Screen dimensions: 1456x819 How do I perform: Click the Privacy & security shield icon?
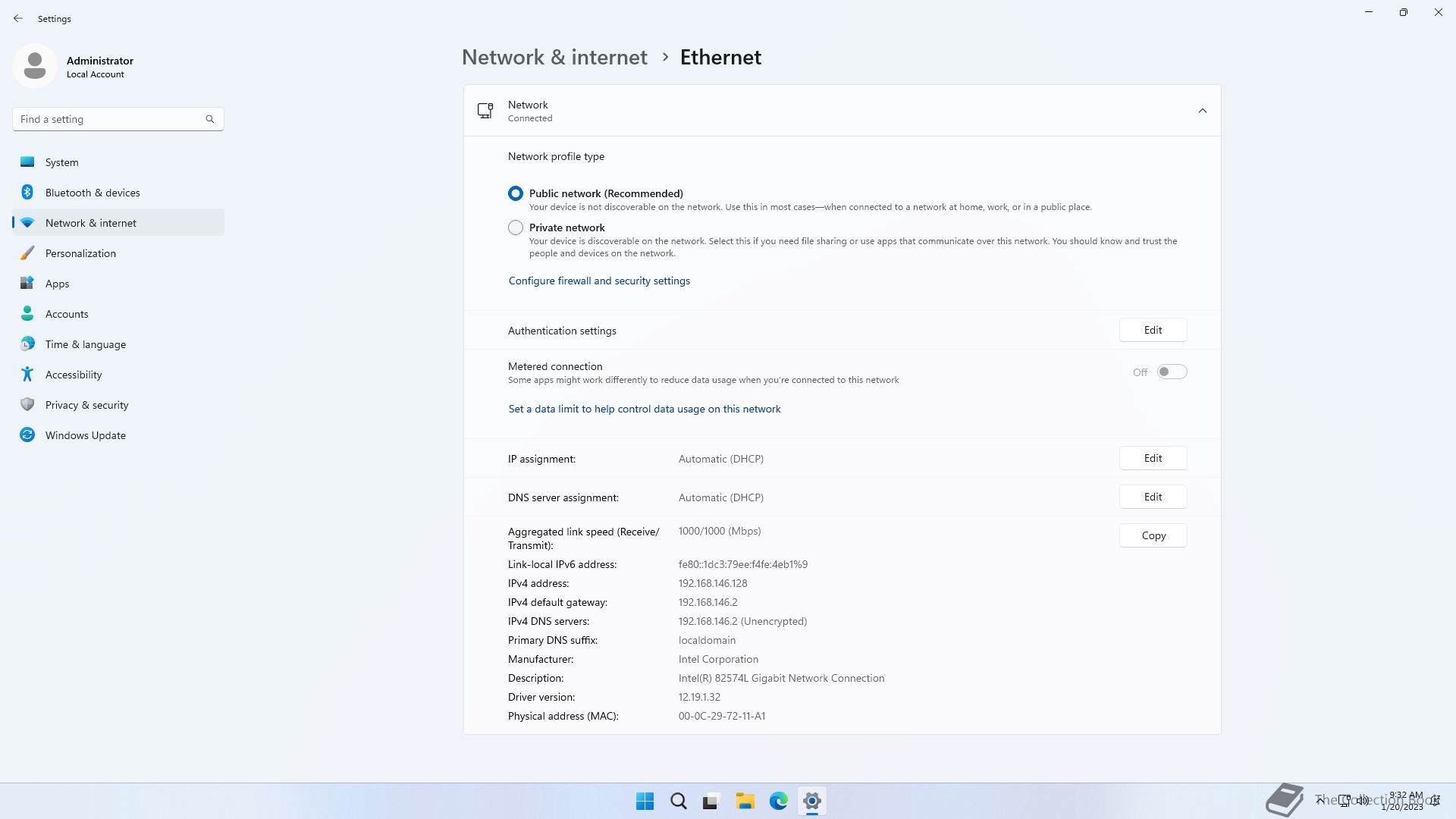(x=27, y=405)
